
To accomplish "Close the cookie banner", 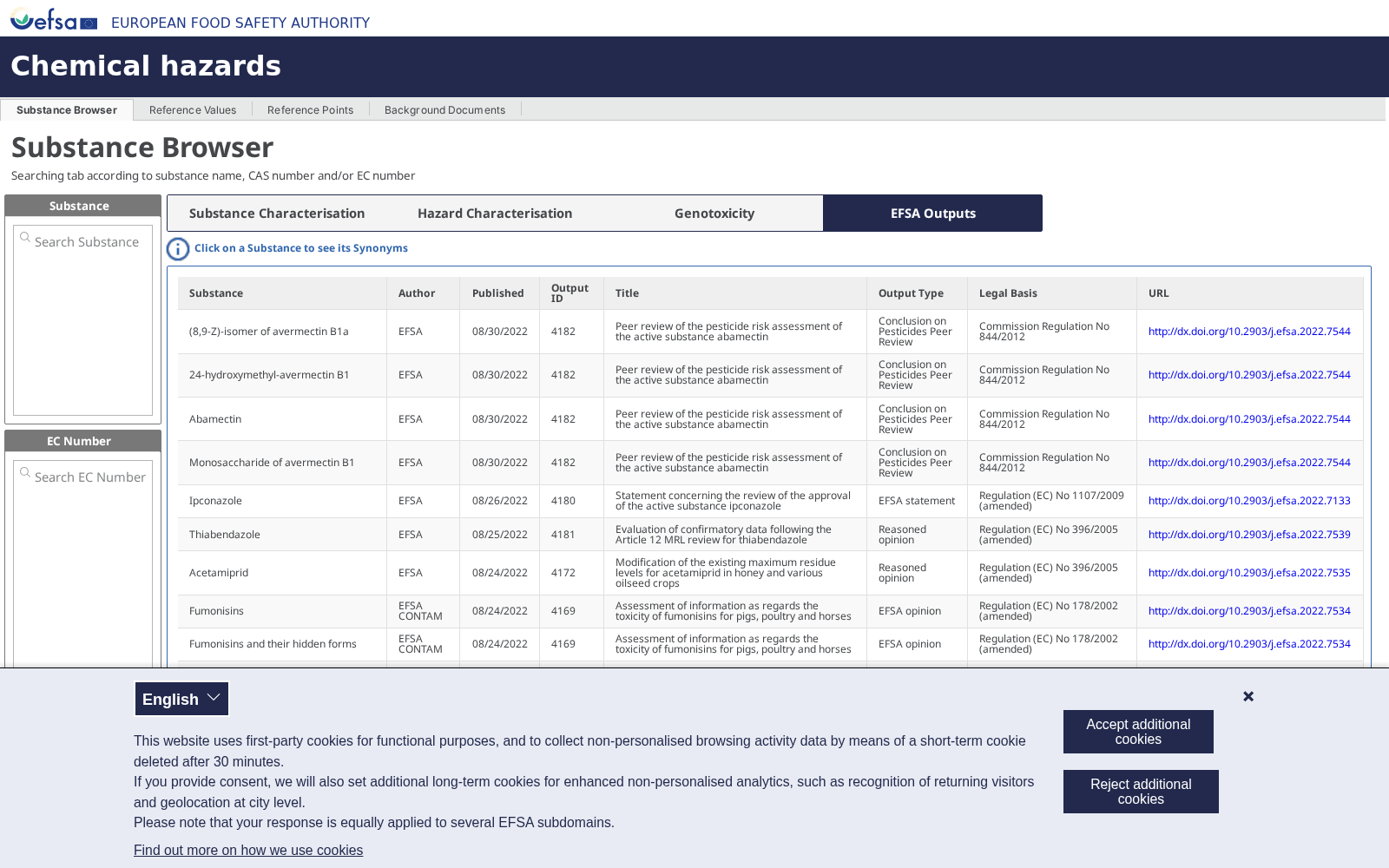I will pyautogui.click(x=1248, y=696).
